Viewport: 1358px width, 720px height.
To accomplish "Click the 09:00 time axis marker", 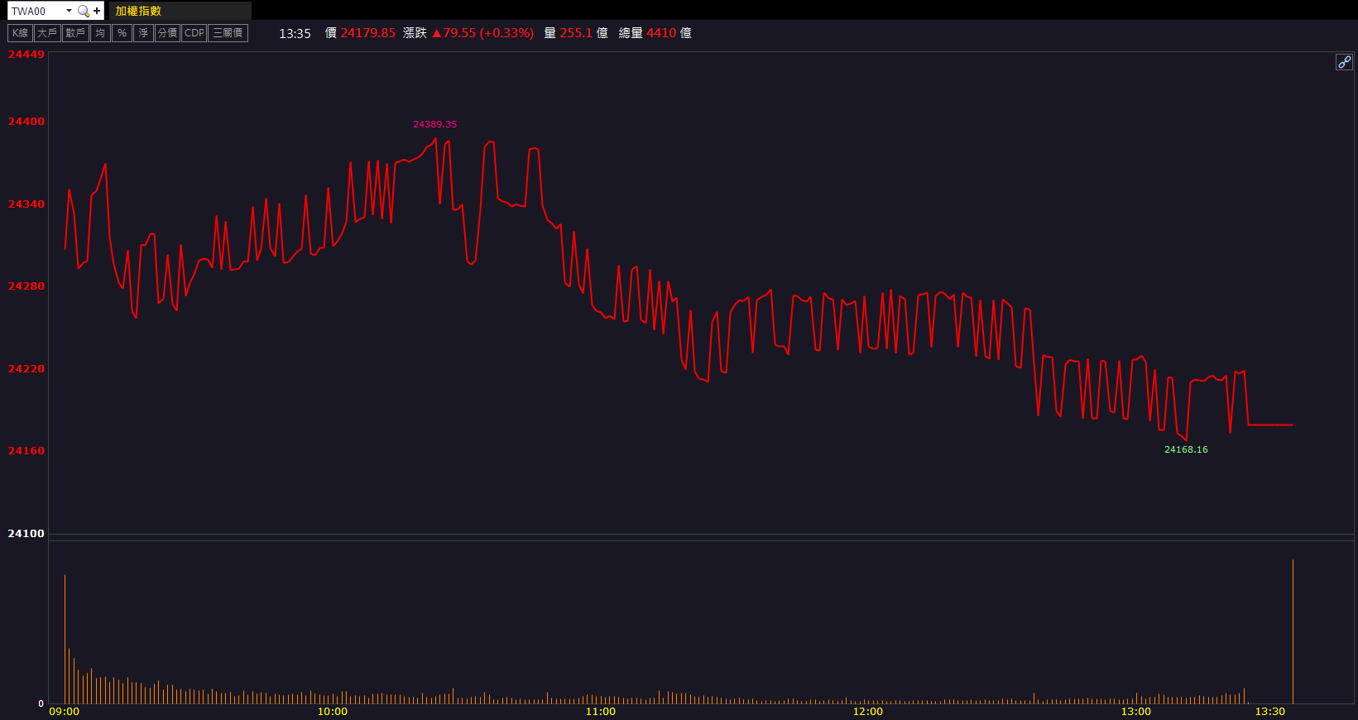I will [64, 712].
